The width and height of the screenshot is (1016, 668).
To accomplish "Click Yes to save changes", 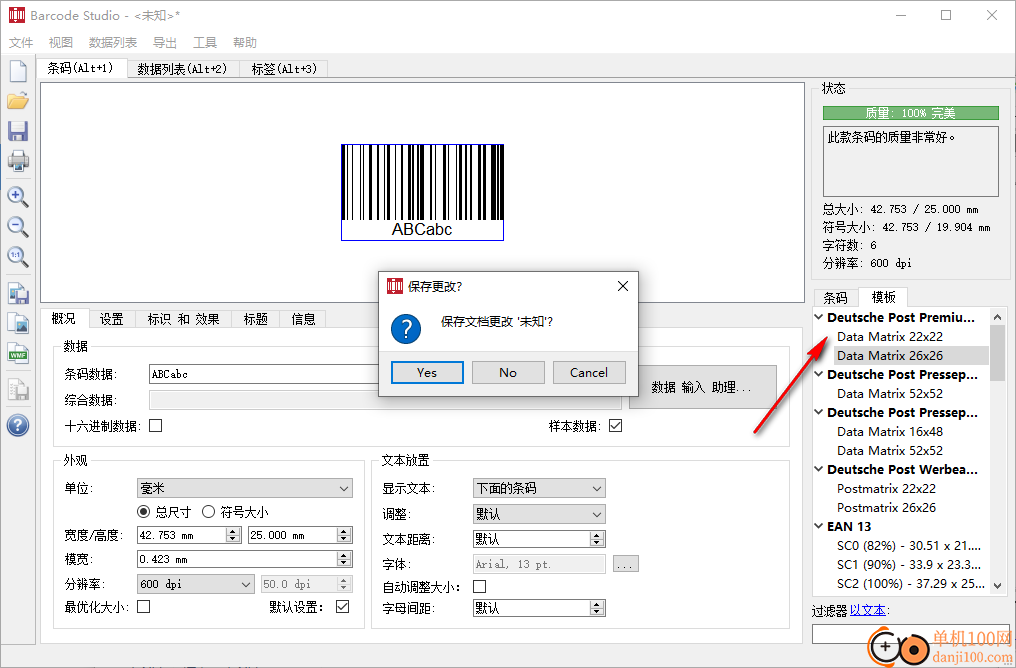I will (x=427, y=373).
